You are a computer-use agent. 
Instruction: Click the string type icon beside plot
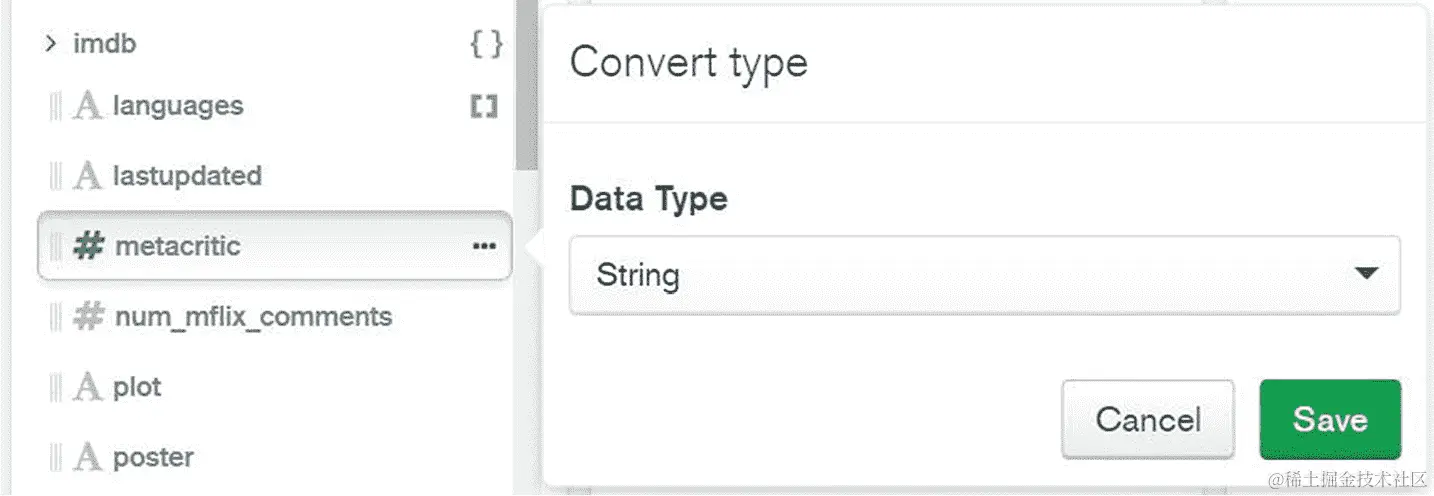click(x=88, y=388)
